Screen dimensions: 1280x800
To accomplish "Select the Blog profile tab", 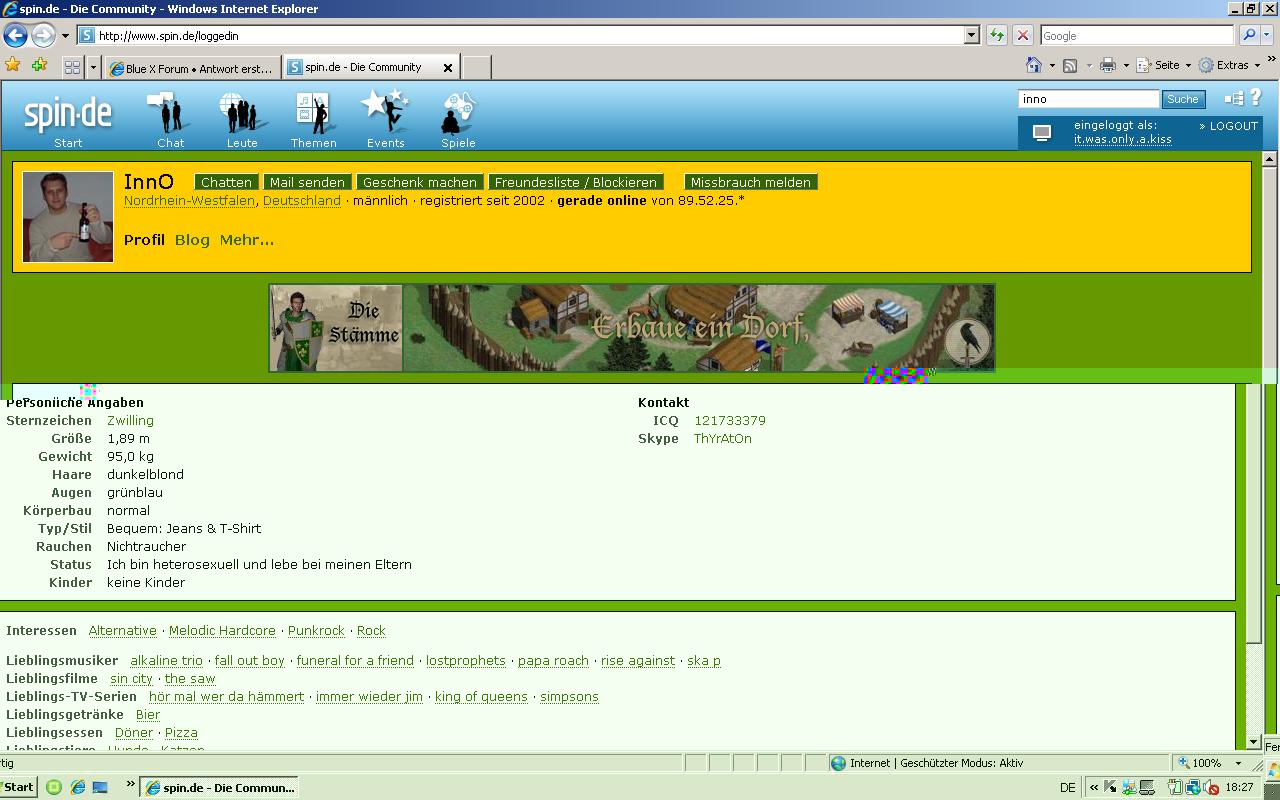I will coord(192,240).
